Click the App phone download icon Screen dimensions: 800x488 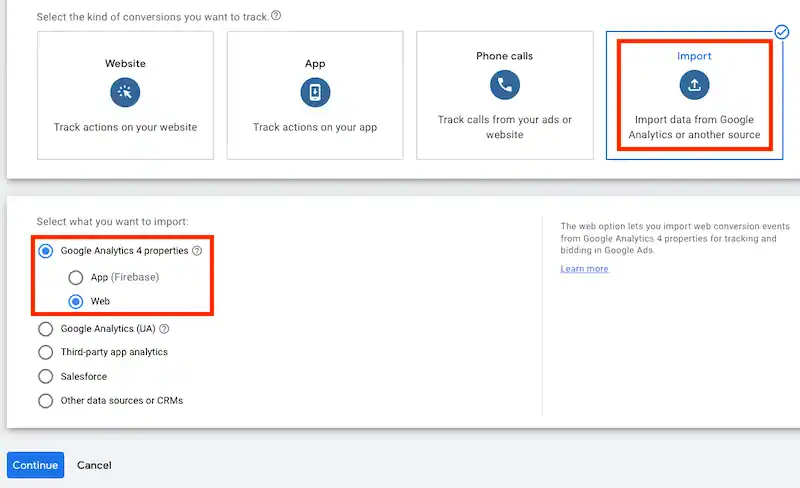click(x=315, y=92)
